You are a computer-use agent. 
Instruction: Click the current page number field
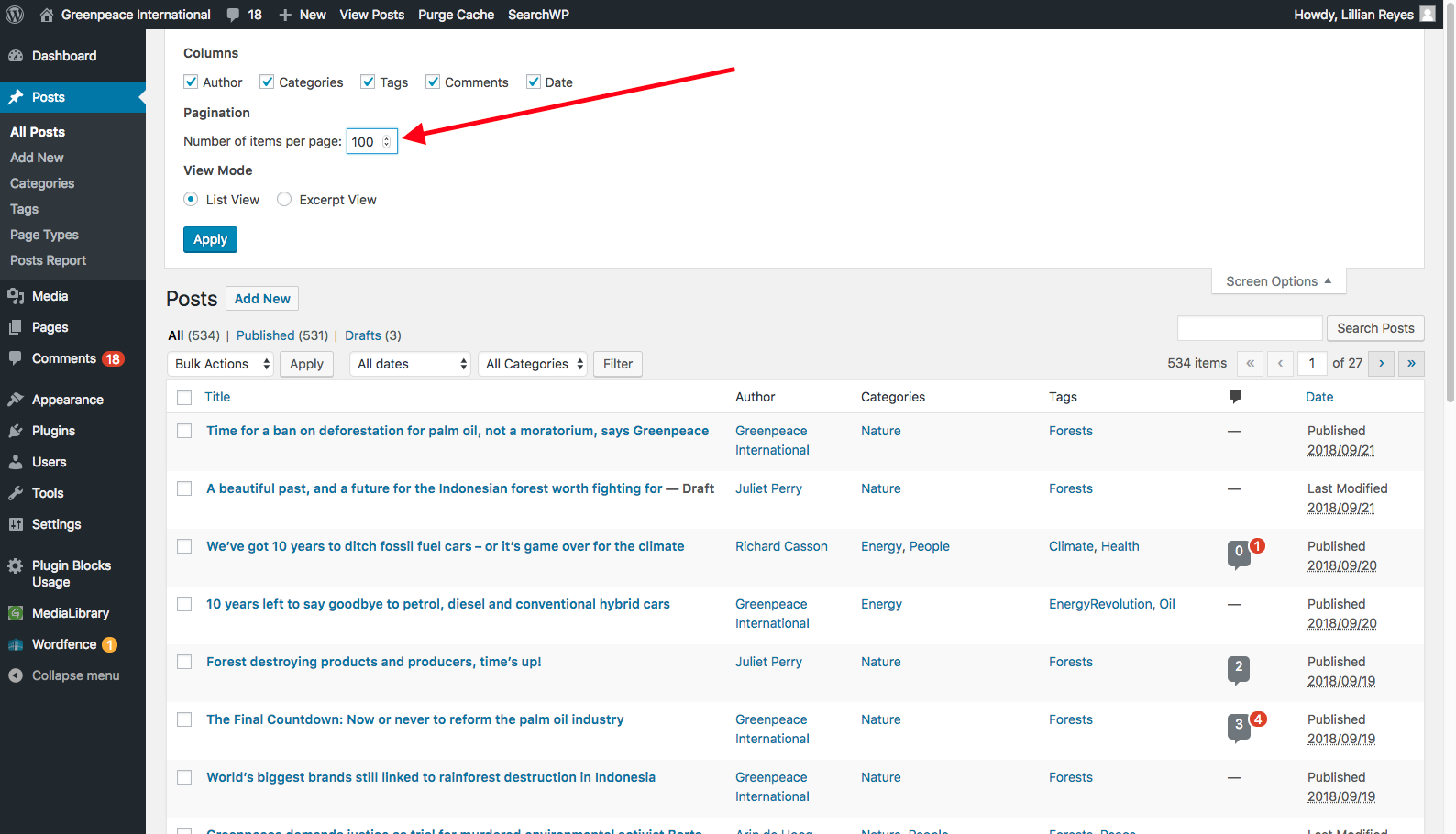coord(1312,364)
